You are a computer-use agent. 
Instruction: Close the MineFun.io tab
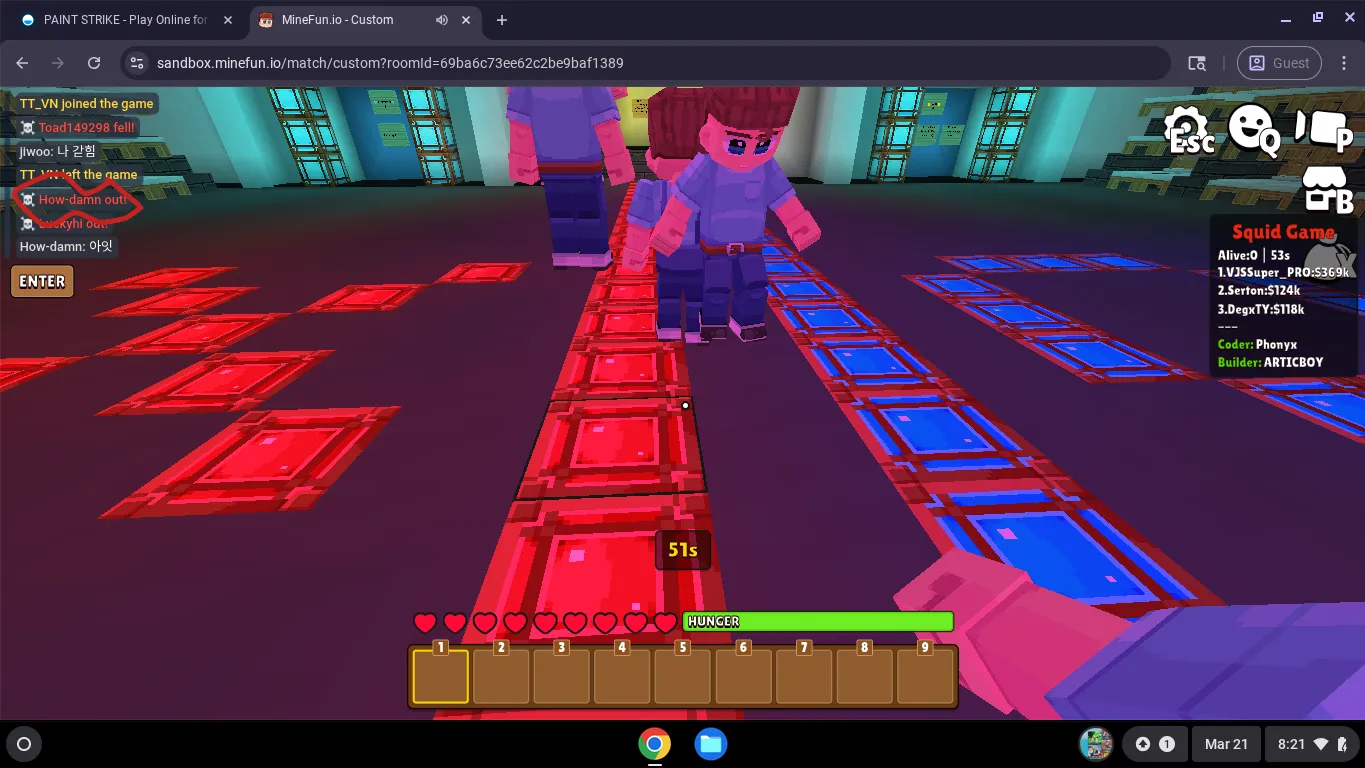point(468,20)
